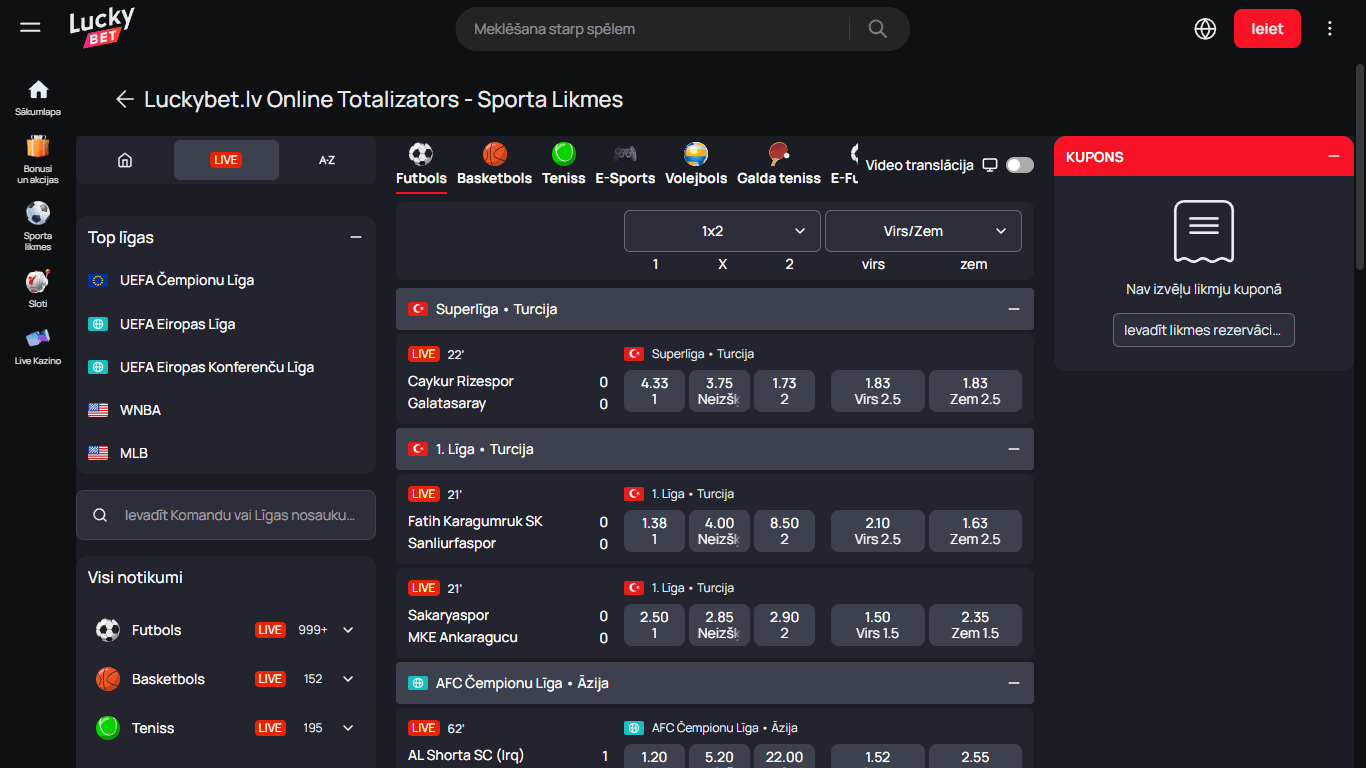The height and width of the screenshot is (768, 1366).
Task: Select E-Sports gamepad icon
Action: 625,154
